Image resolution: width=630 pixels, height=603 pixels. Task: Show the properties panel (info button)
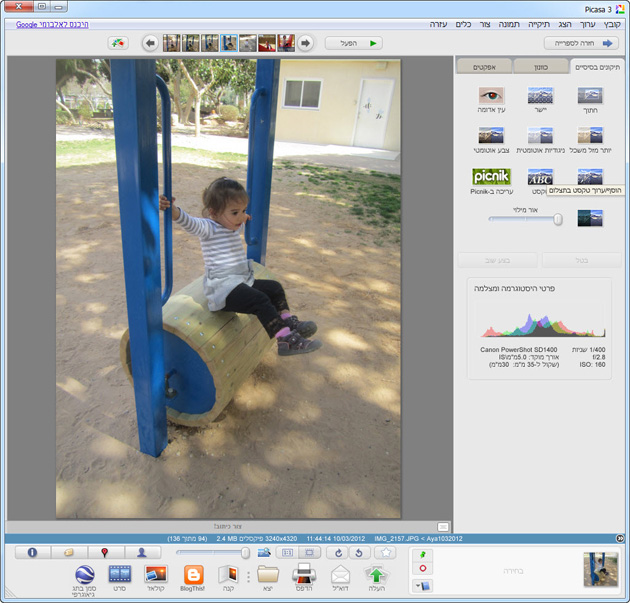pos(33,552)
